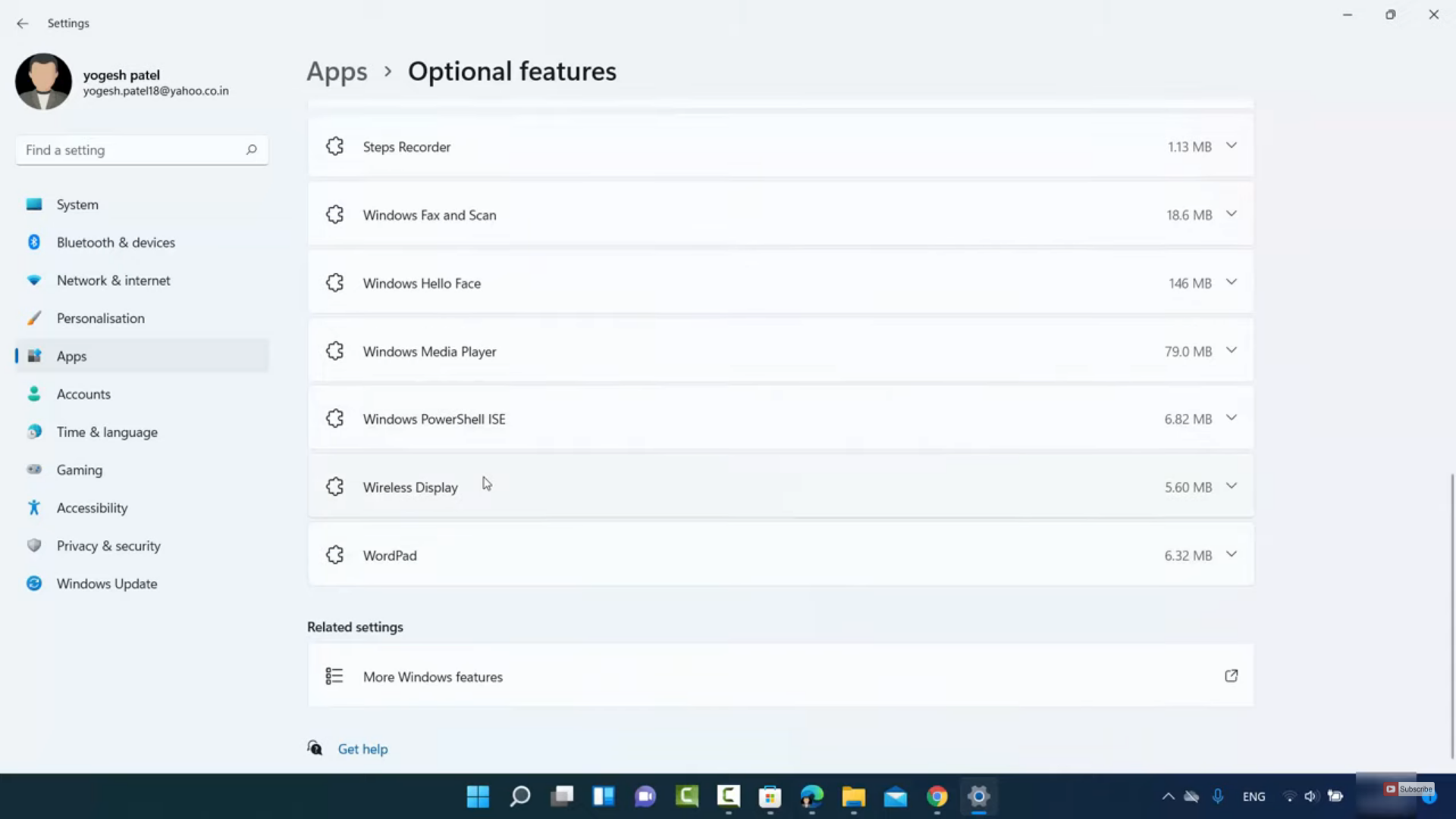Image resolution: width=1456 pixels, height=819 pixels.
Task: Open the Windows Start button
Action: point(478,796)
